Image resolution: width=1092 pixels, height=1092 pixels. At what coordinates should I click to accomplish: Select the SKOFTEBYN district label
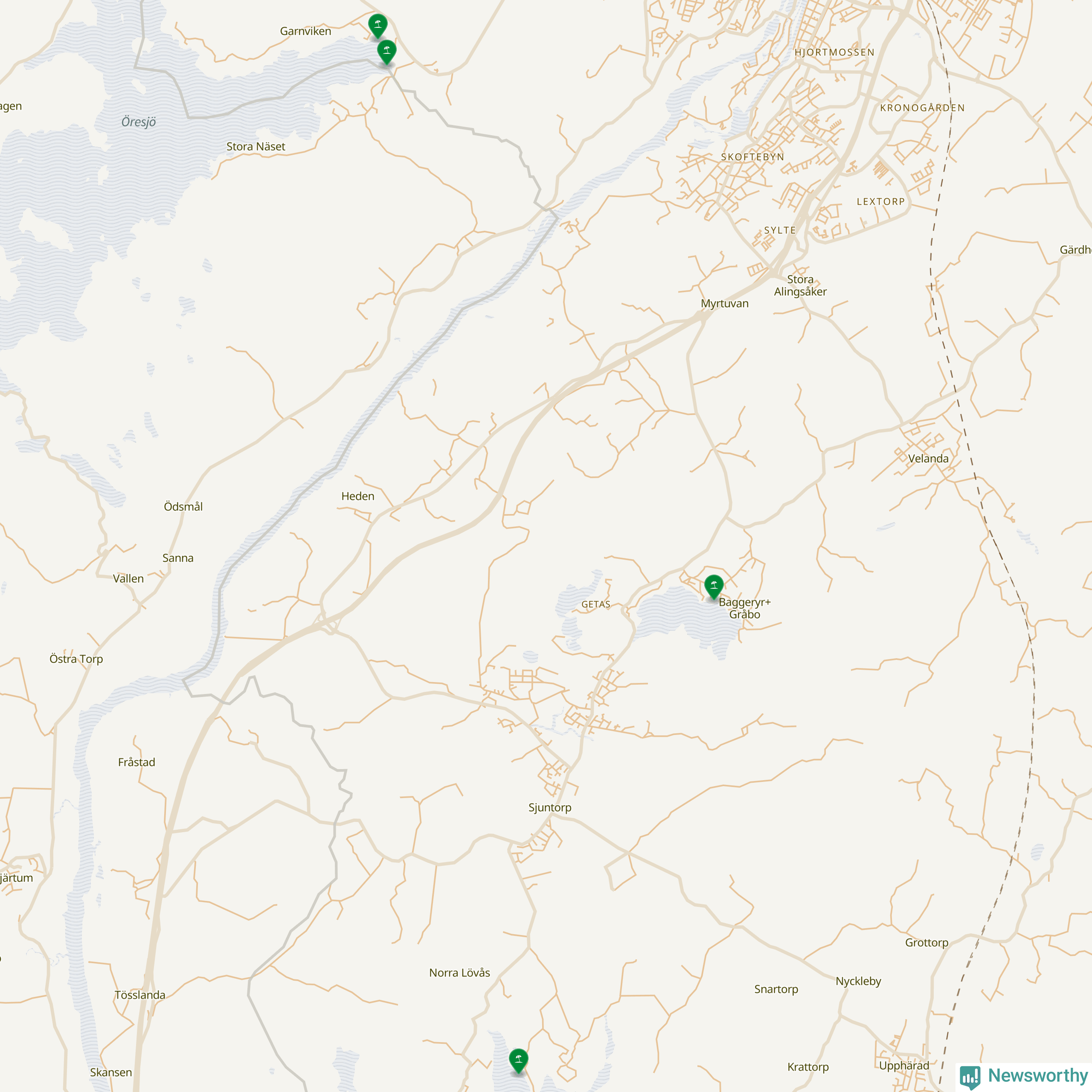[x=752, y=157]
